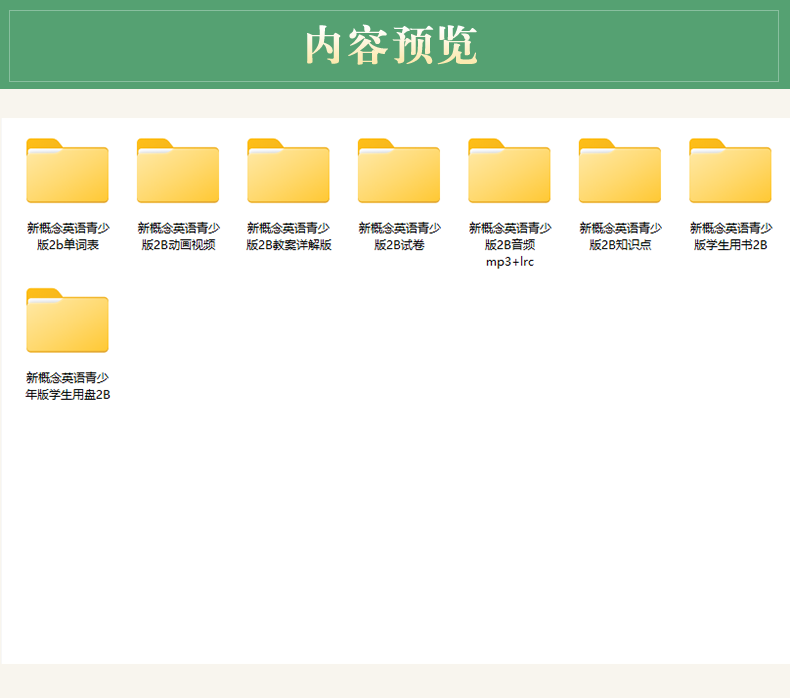
Task: Click the 内容预览 header title
Action: pos(391,45)
